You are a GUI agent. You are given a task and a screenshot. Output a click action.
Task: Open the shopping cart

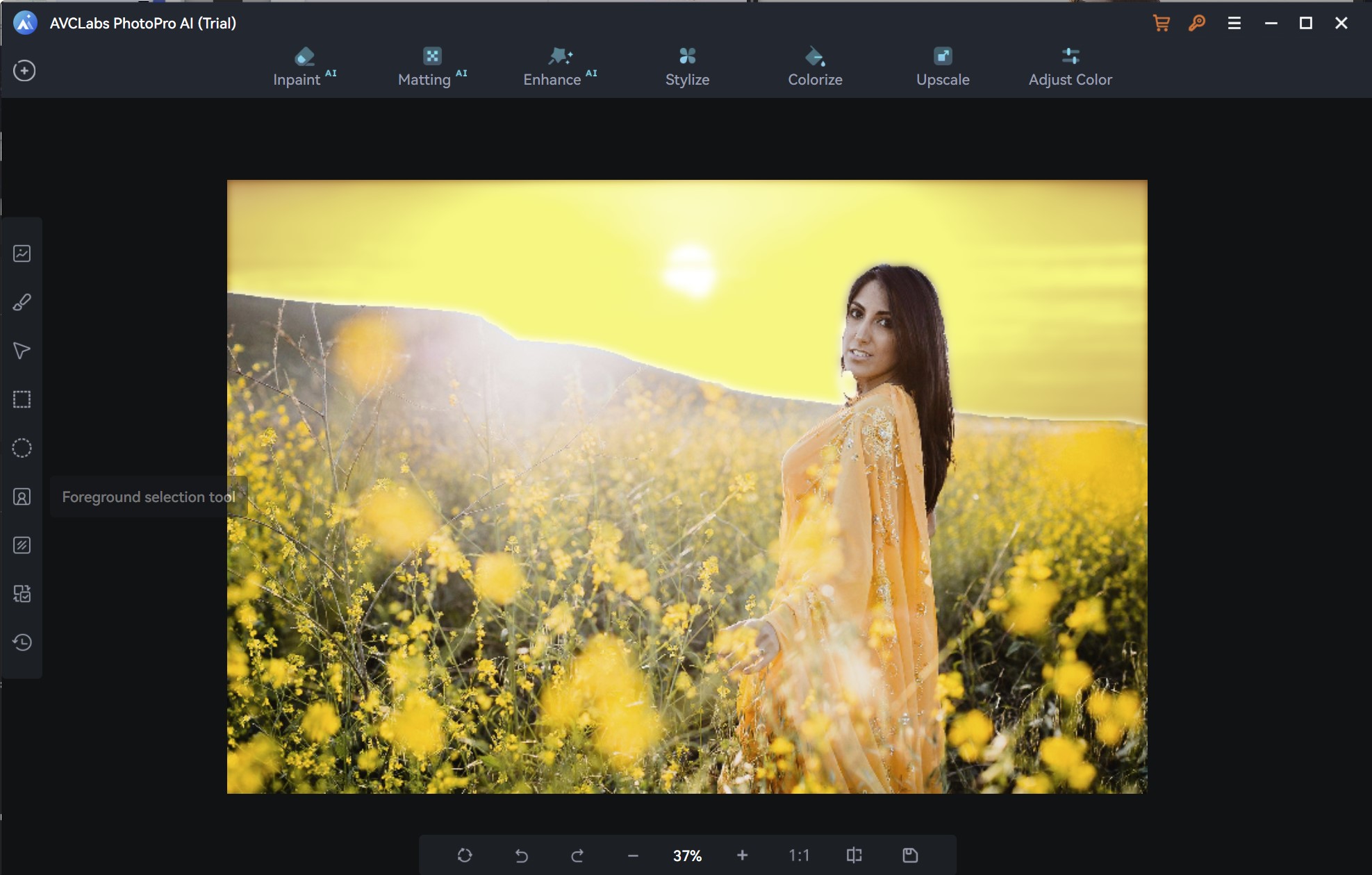[1161, 23]
